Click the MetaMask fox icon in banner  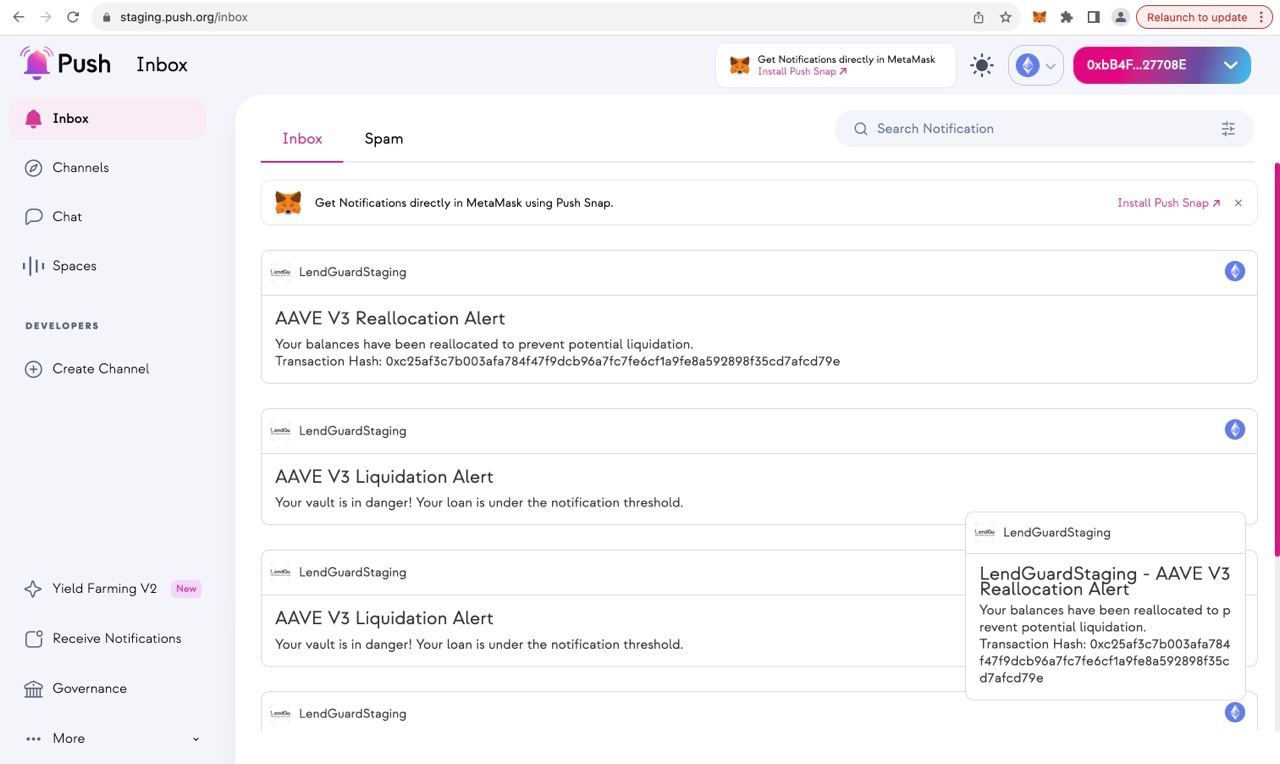[288, 203]
